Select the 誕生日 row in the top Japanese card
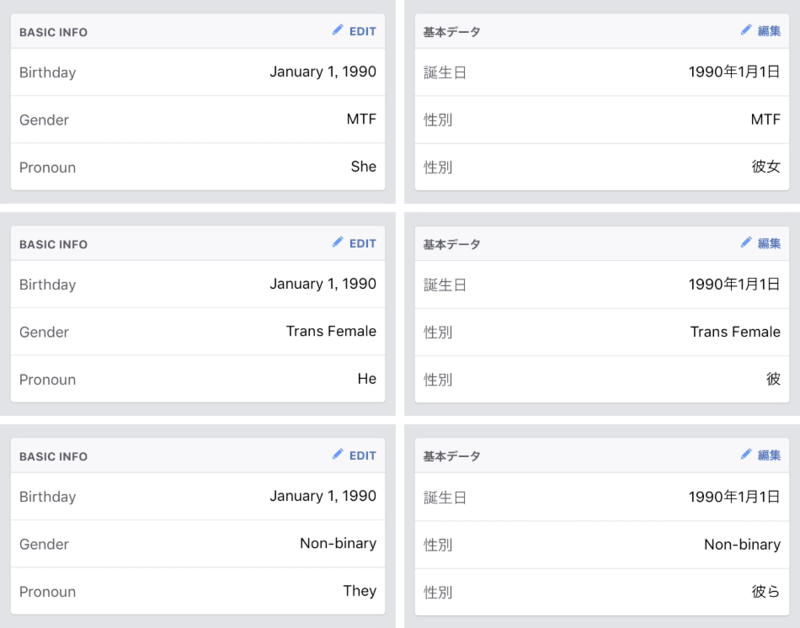The height and width of the screenshot is (628, 800). pos(602,72)
